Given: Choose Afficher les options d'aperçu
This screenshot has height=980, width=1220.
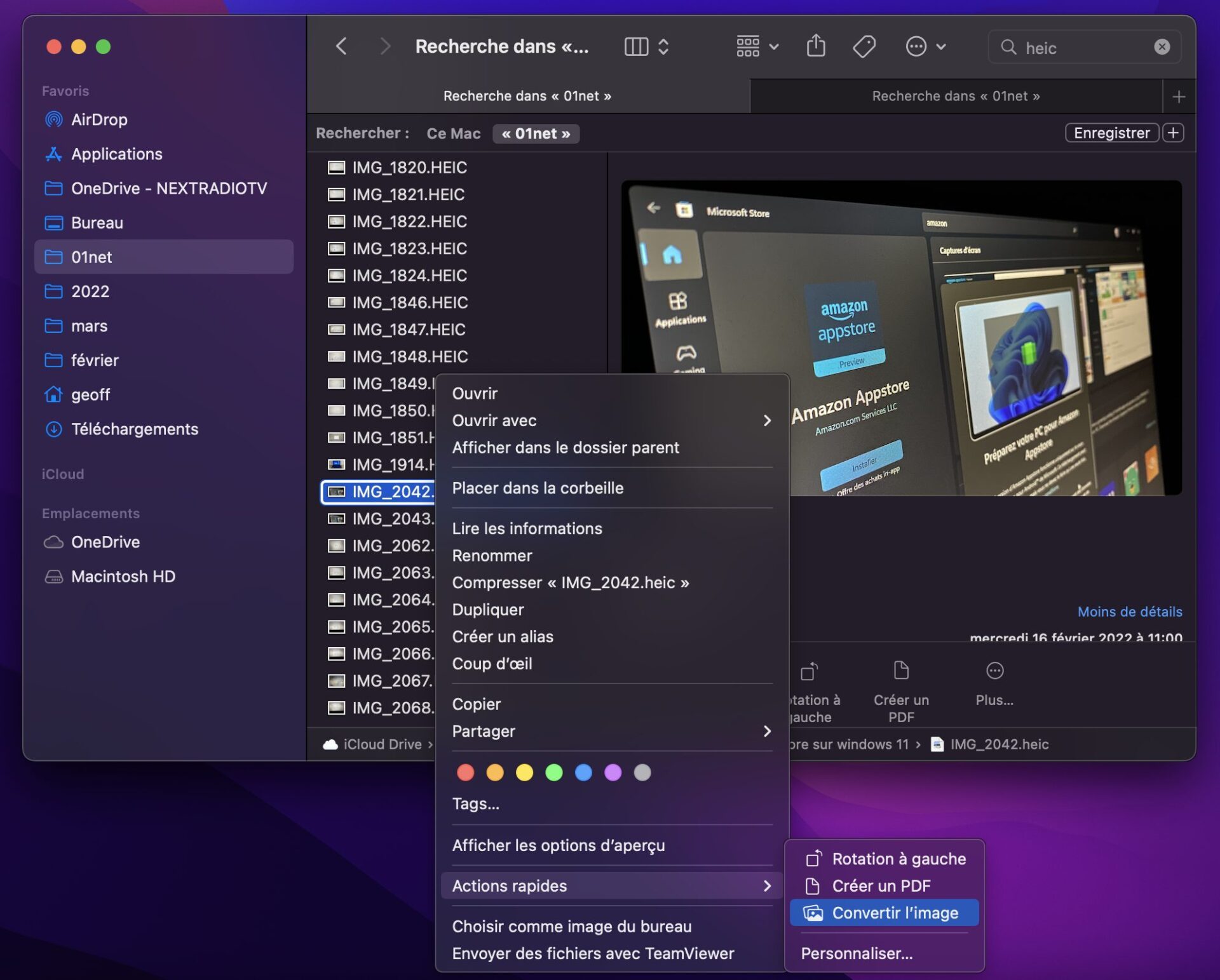Looking at the screenshot, I should pos(611,845).
